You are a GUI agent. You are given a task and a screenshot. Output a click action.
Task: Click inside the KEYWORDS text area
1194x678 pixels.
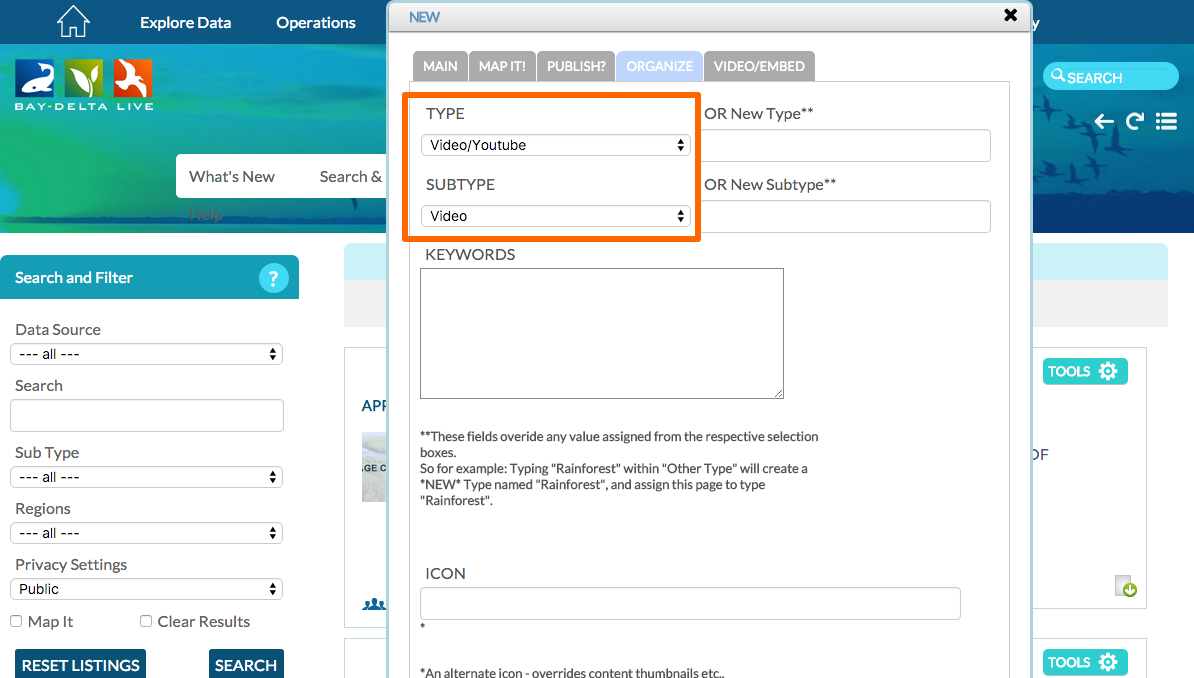click(x=601, y=333)
